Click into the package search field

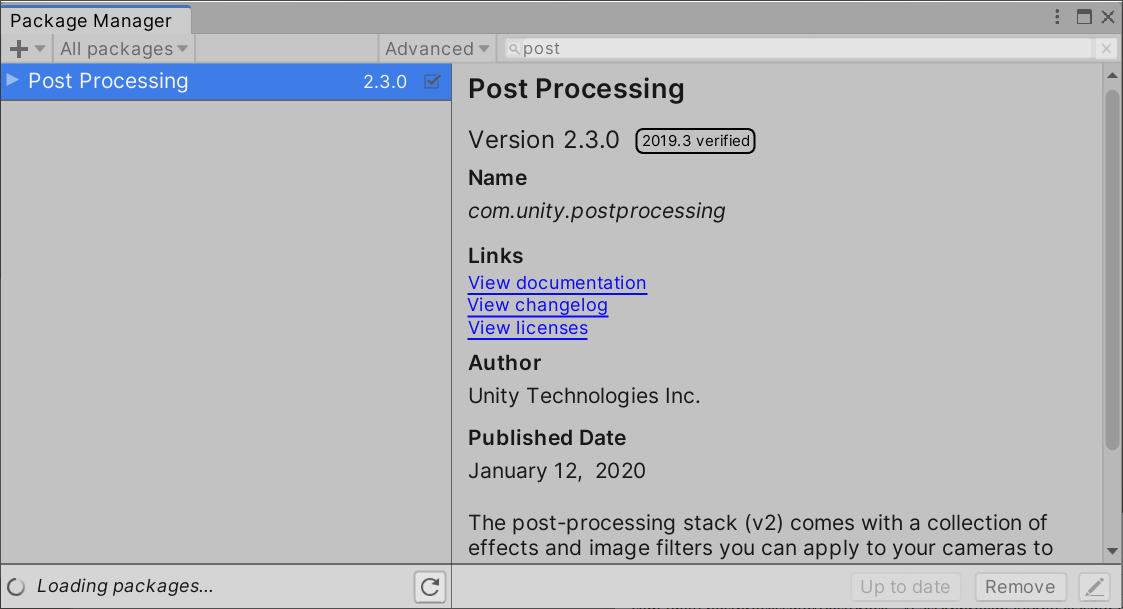[800, 49]
